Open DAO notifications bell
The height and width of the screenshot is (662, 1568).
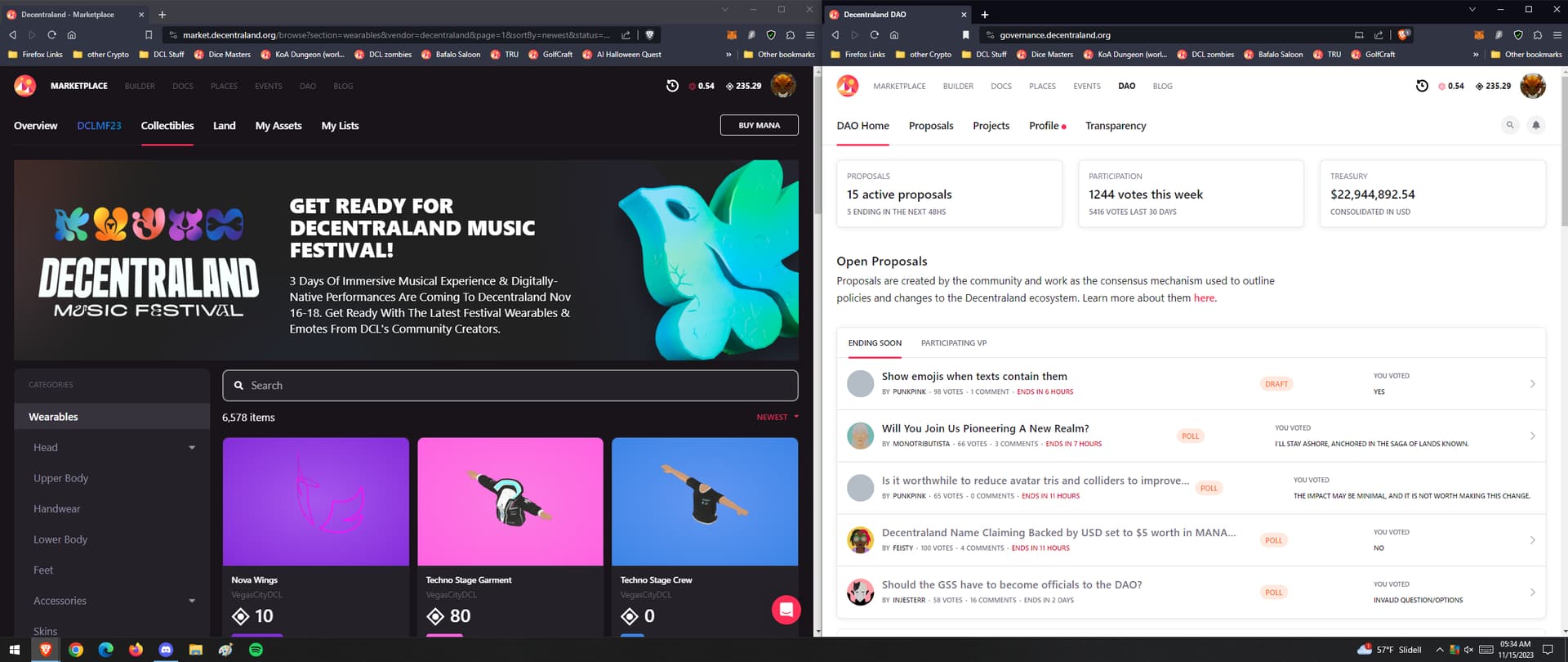(x=1536, y=125)
